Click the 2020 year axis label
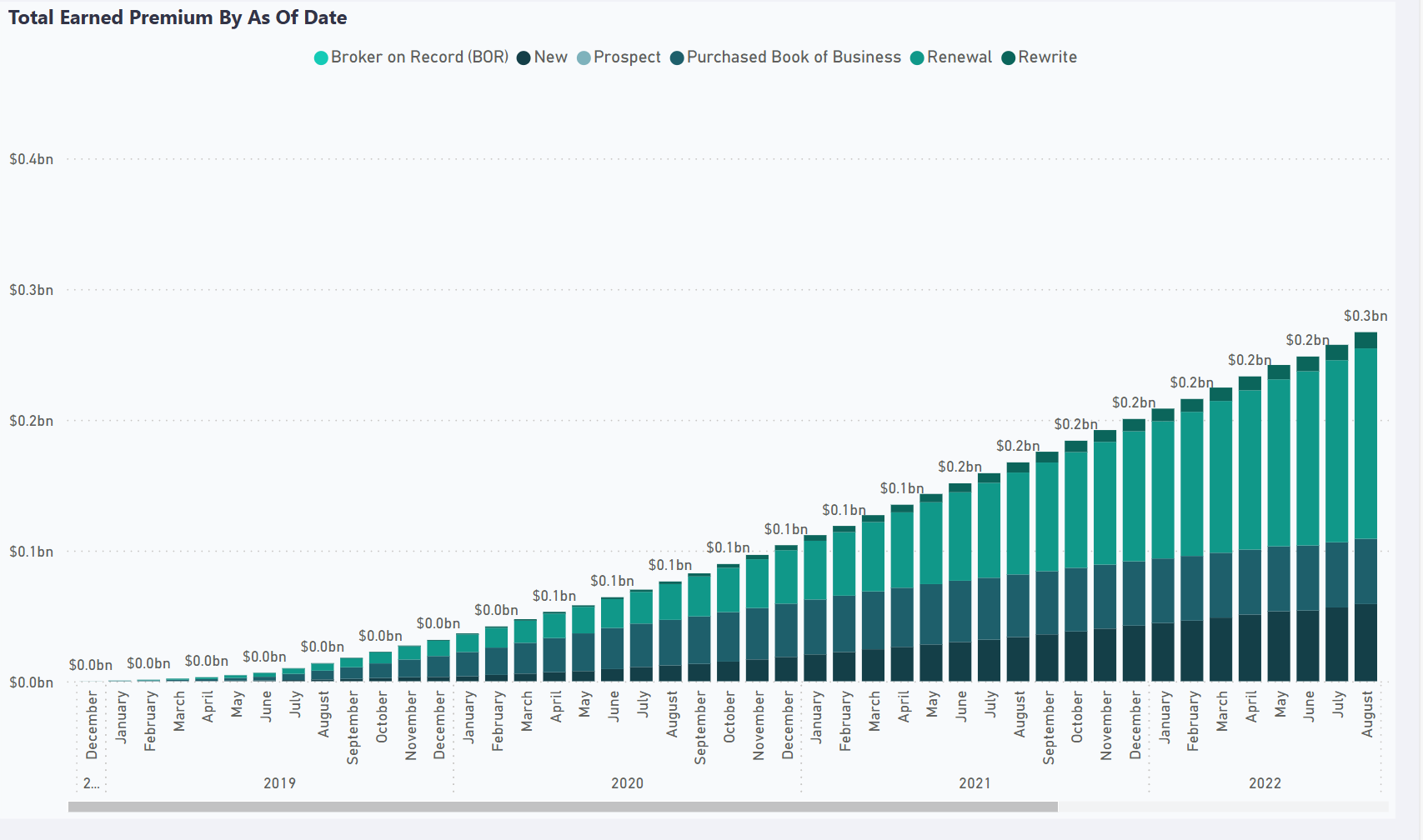Viewport: 1423px width, 840px height. [627, 783]
